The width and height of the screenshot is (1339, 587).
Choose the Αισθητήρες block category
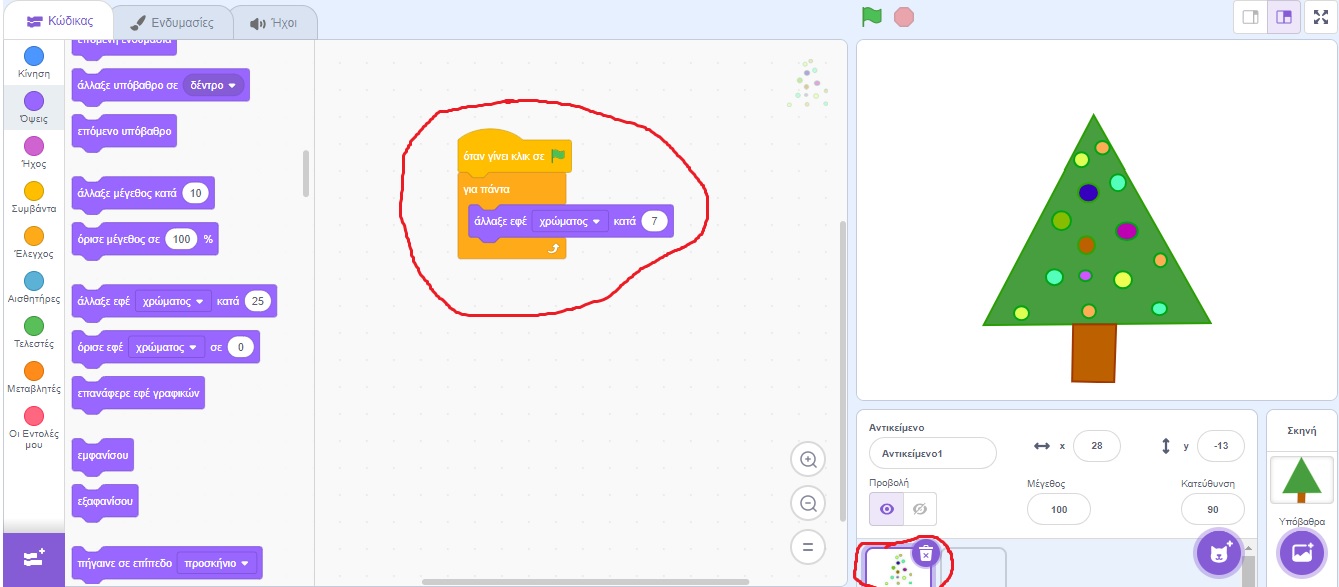pos(34,288)
